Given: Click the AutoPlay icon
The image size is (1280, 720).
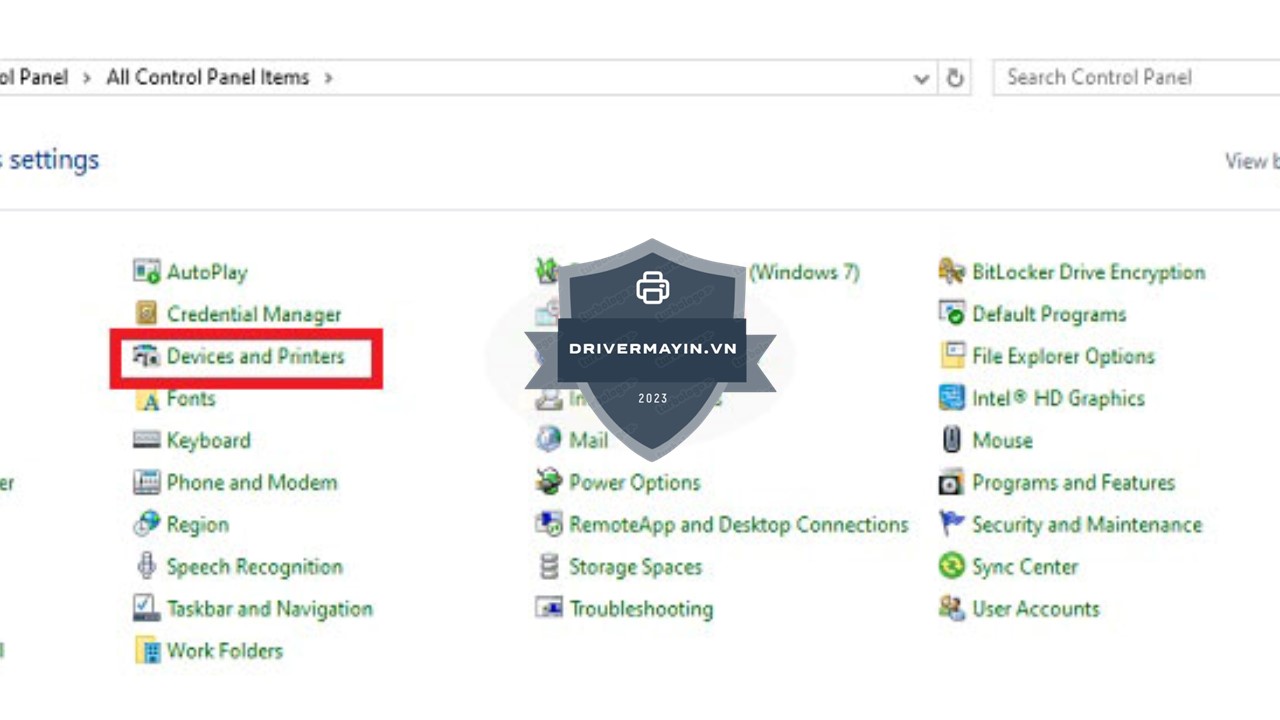Looking at the screenshot, I should [x=147, y=271].
